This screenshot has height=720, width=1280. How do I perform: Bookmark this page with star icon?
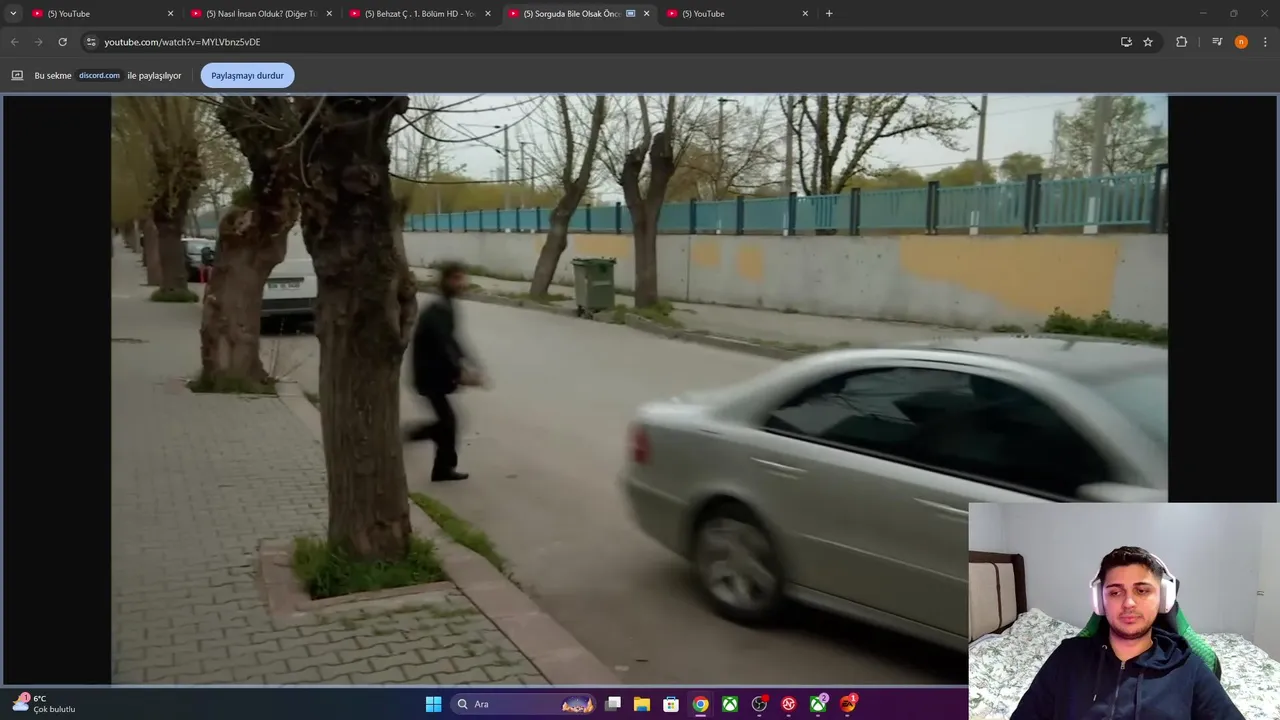1148,42
